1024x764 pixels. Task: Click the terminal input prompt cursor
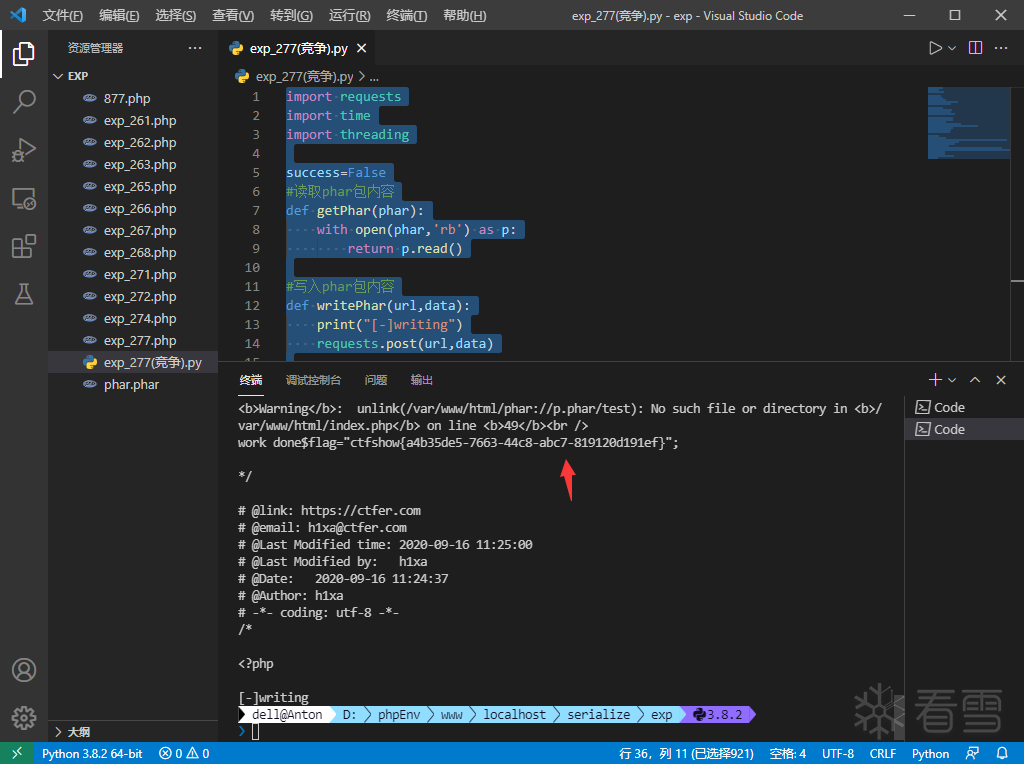[255, 731]
